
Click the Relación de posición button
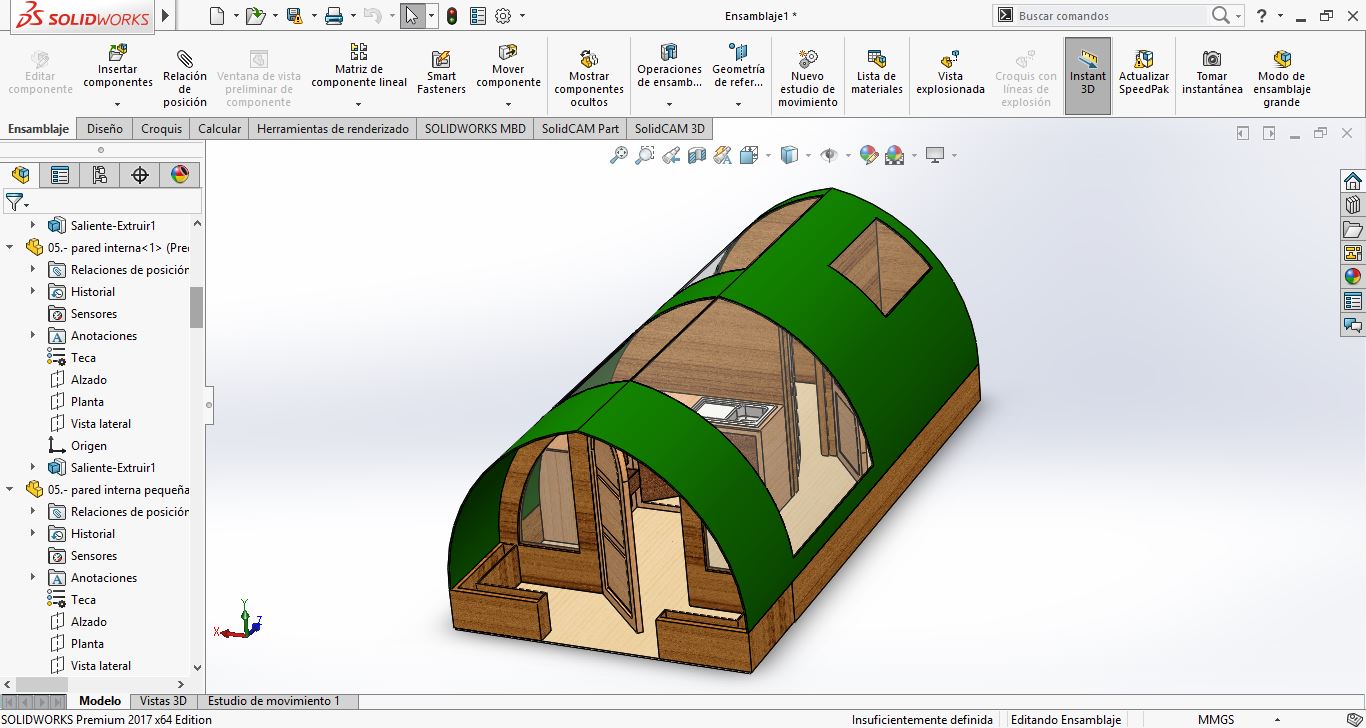pos(185,76)
